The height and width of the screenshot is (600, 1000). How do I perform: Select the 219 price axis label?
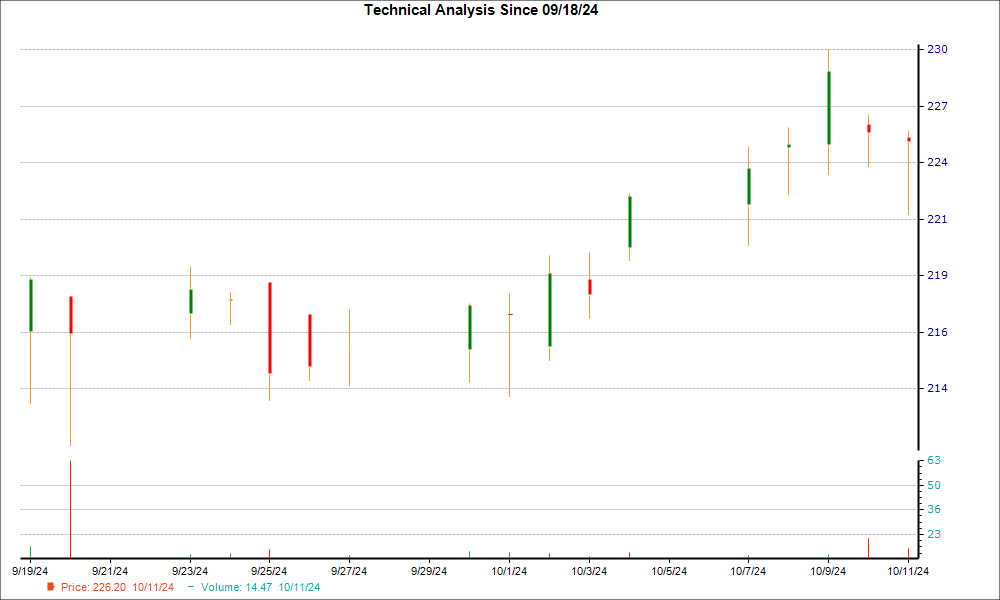[x=937, y=275]
